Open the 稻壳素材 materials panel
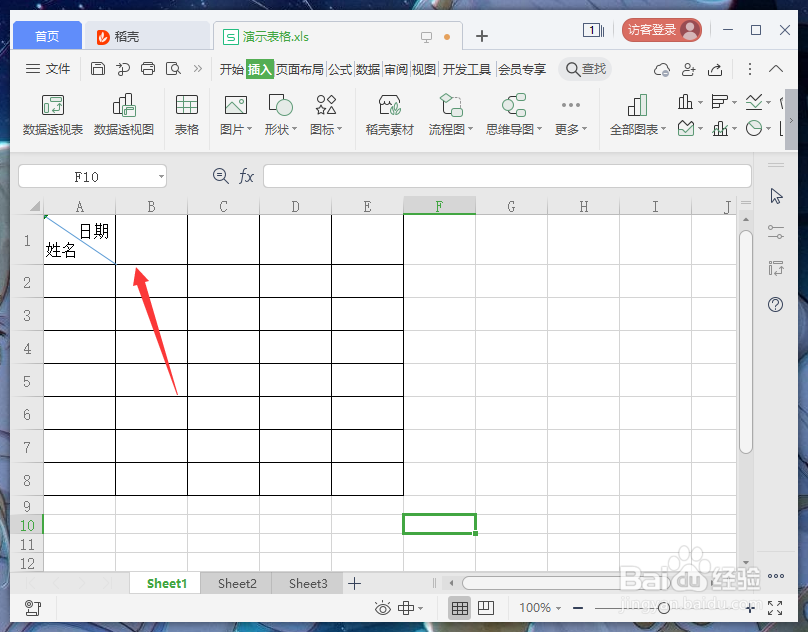This screenshot has width=808, height=632. (388, 115)
